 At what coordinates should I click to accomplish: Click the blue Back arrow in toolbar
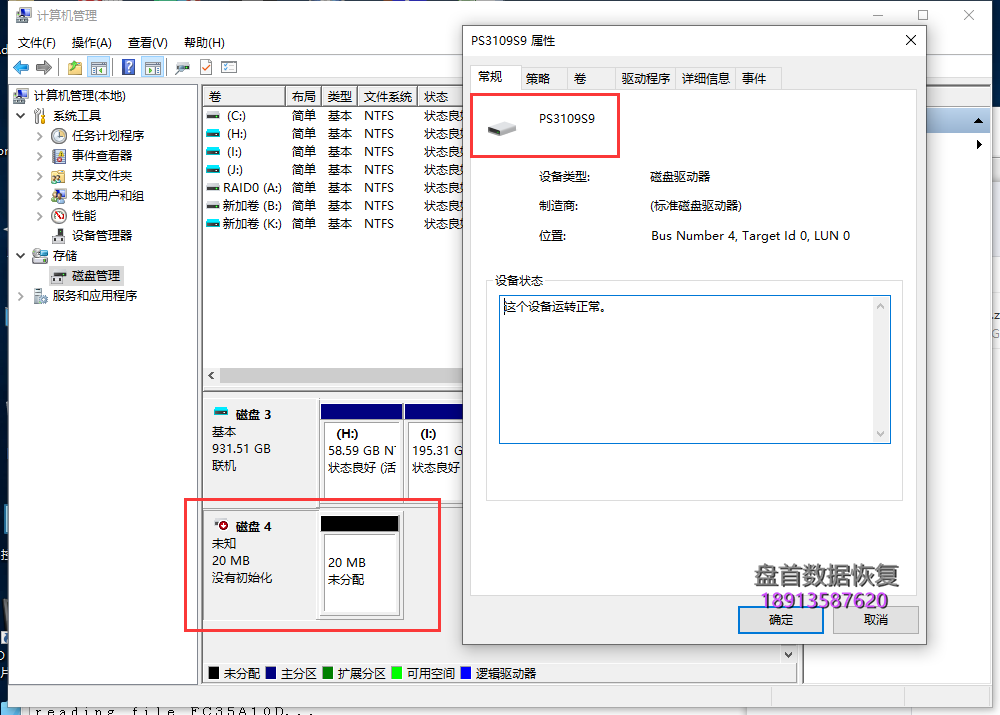click(x=21, y=67)
